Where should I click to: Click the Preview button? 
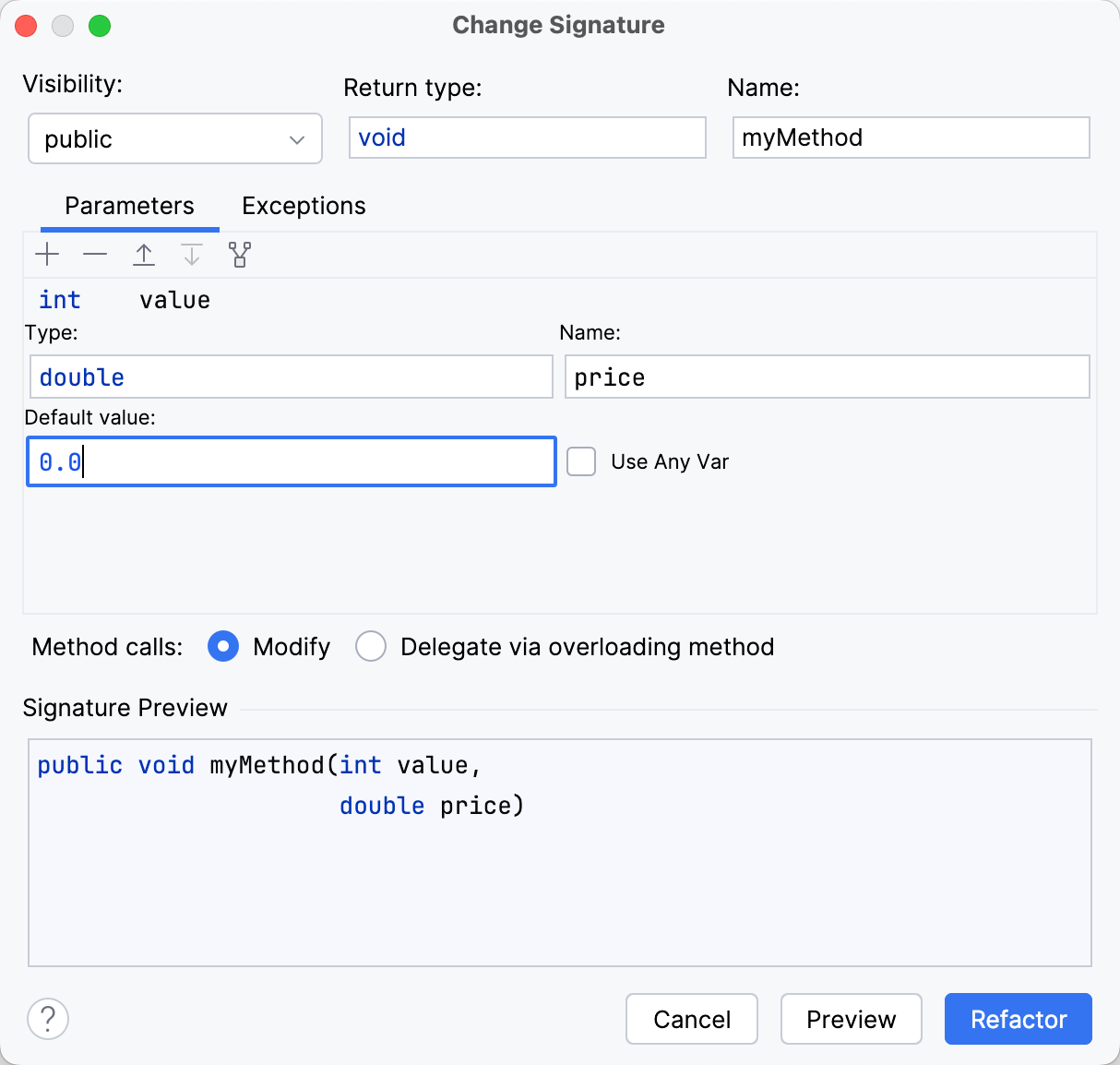click(x=851, y=1019)
